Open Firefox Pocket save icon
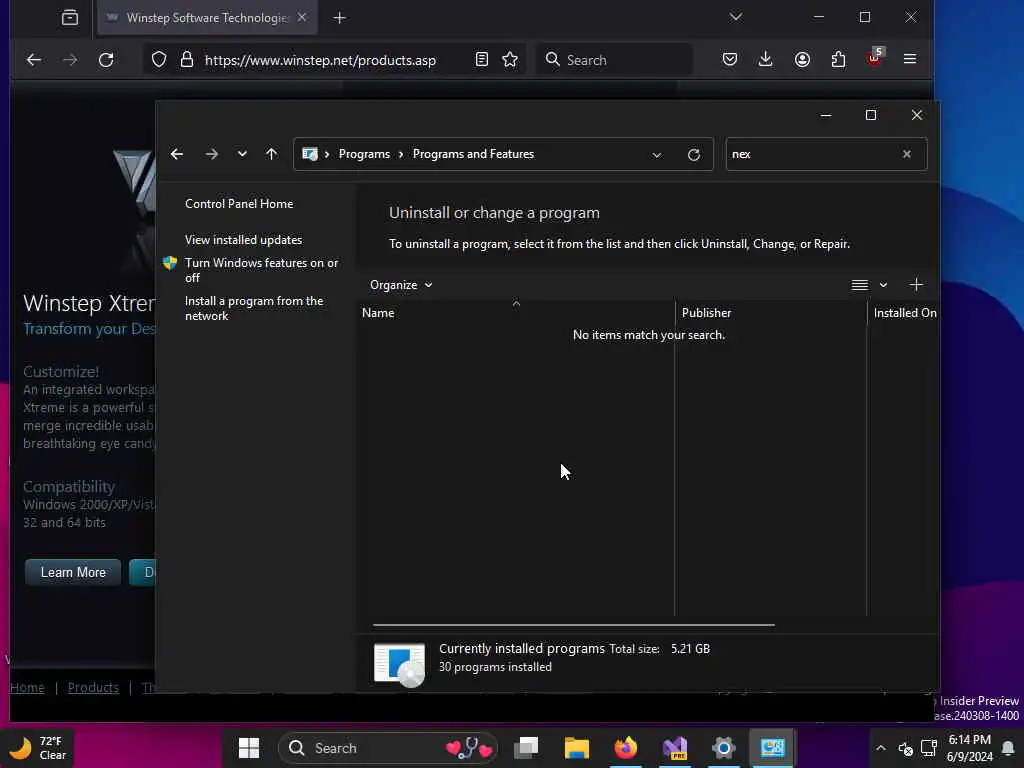This screenshot has width=1024, height=768. click(x=730, y=59)
